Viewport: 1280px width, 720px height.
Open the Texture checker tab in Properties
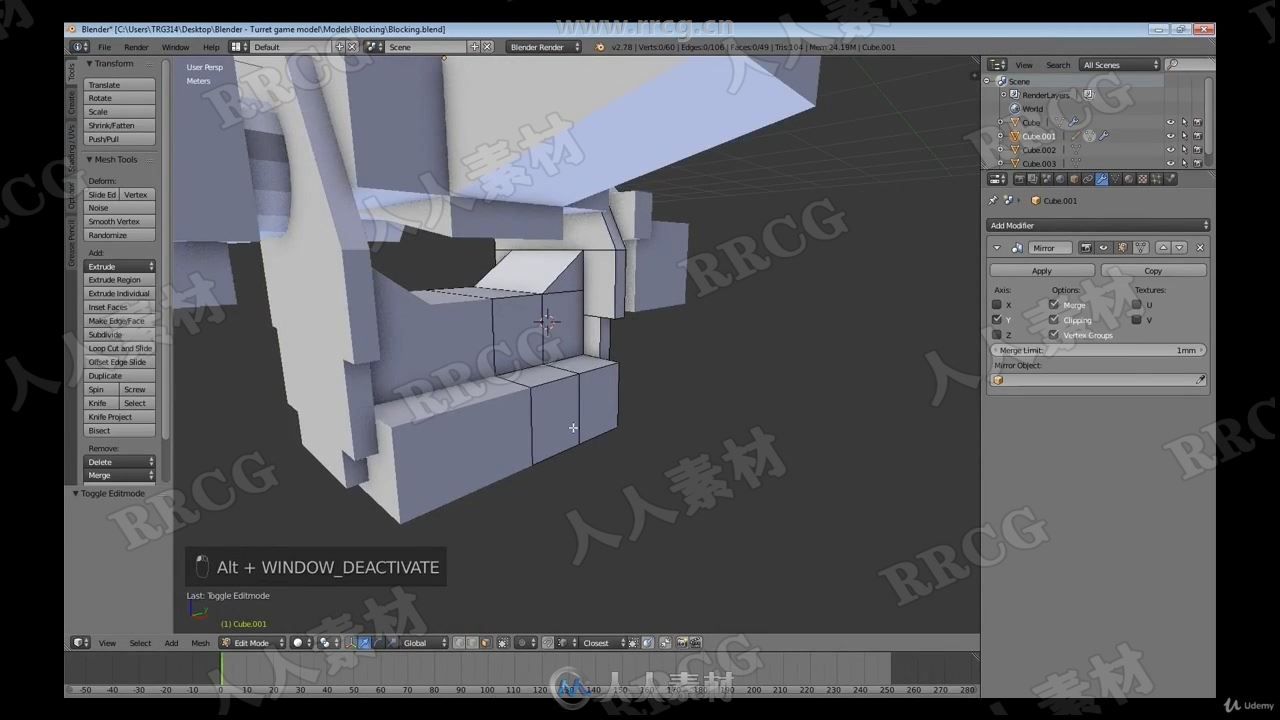[x=1143, y=179]
